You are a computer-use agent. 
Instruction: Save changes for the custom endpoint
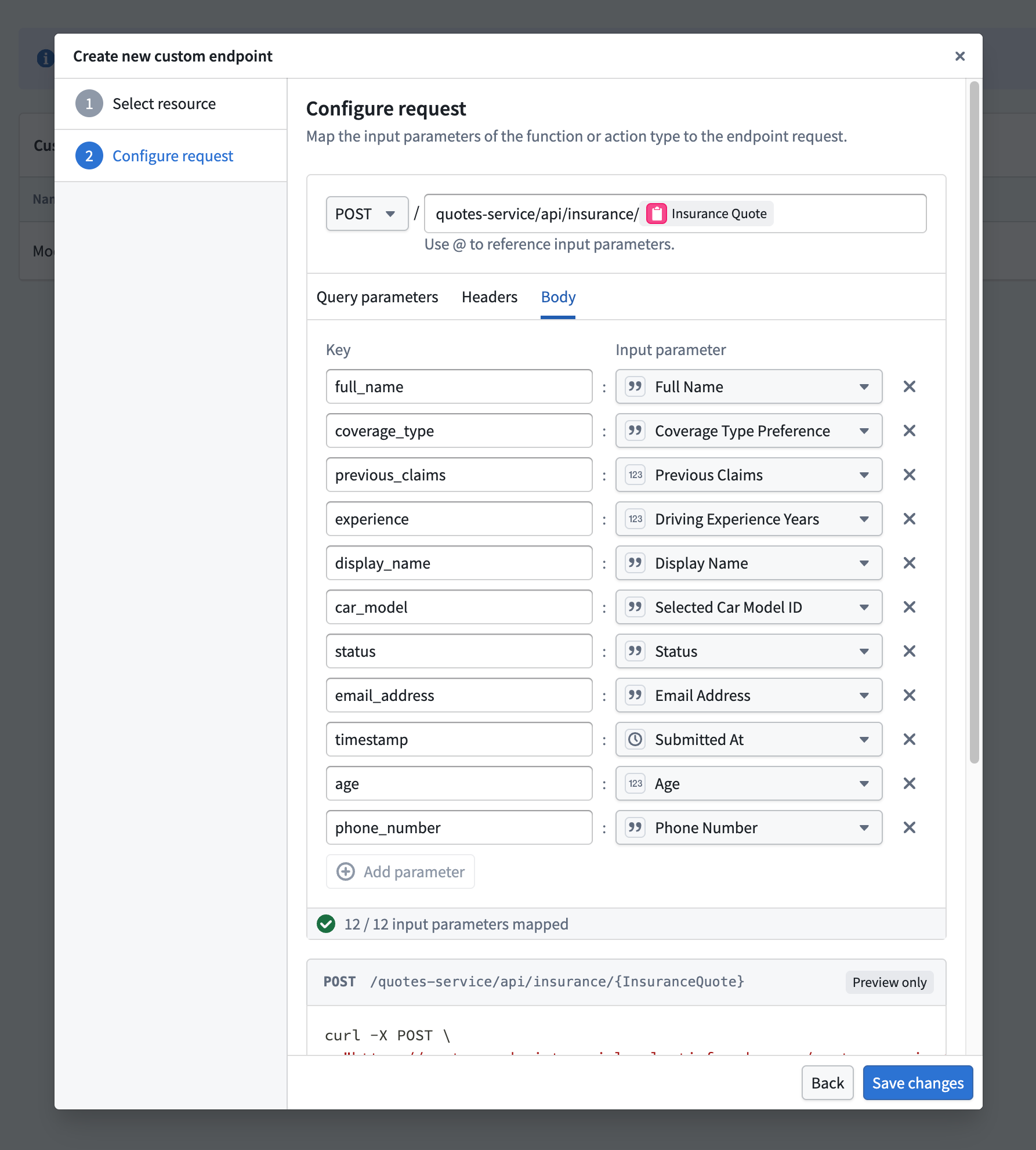[918, 1083]
